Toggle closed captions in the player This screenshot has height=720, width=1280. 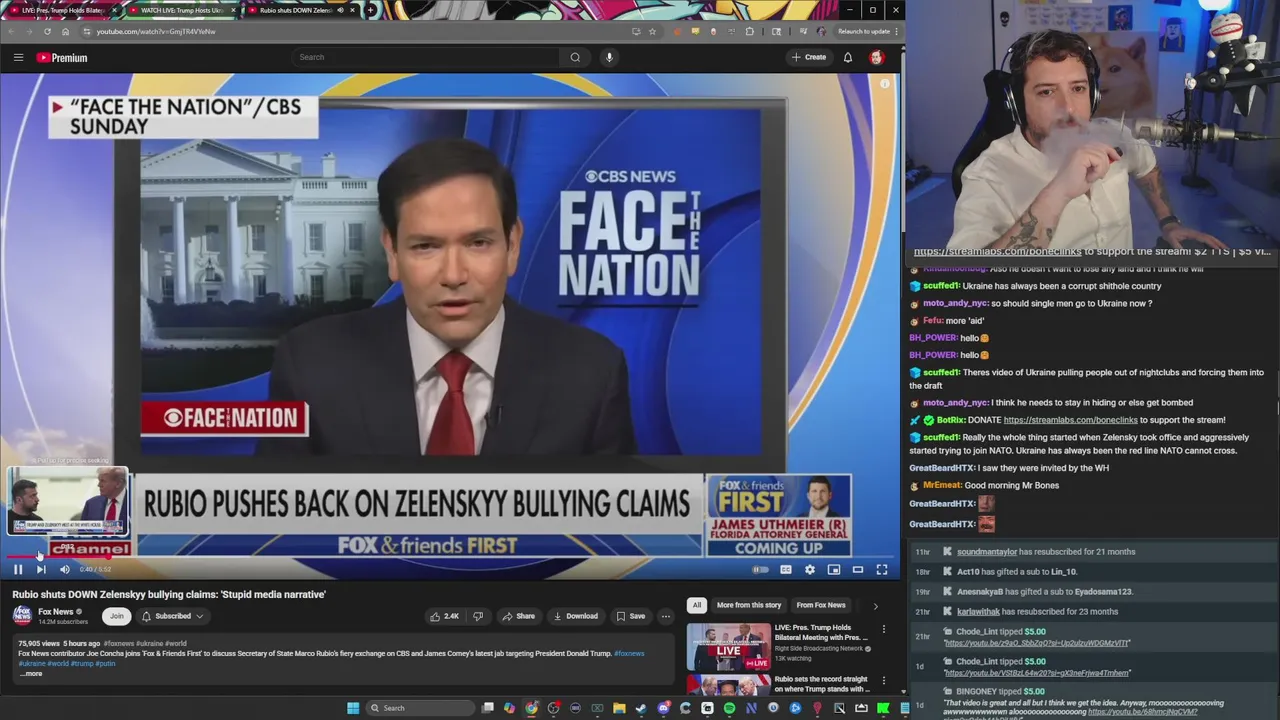[786, 569]
